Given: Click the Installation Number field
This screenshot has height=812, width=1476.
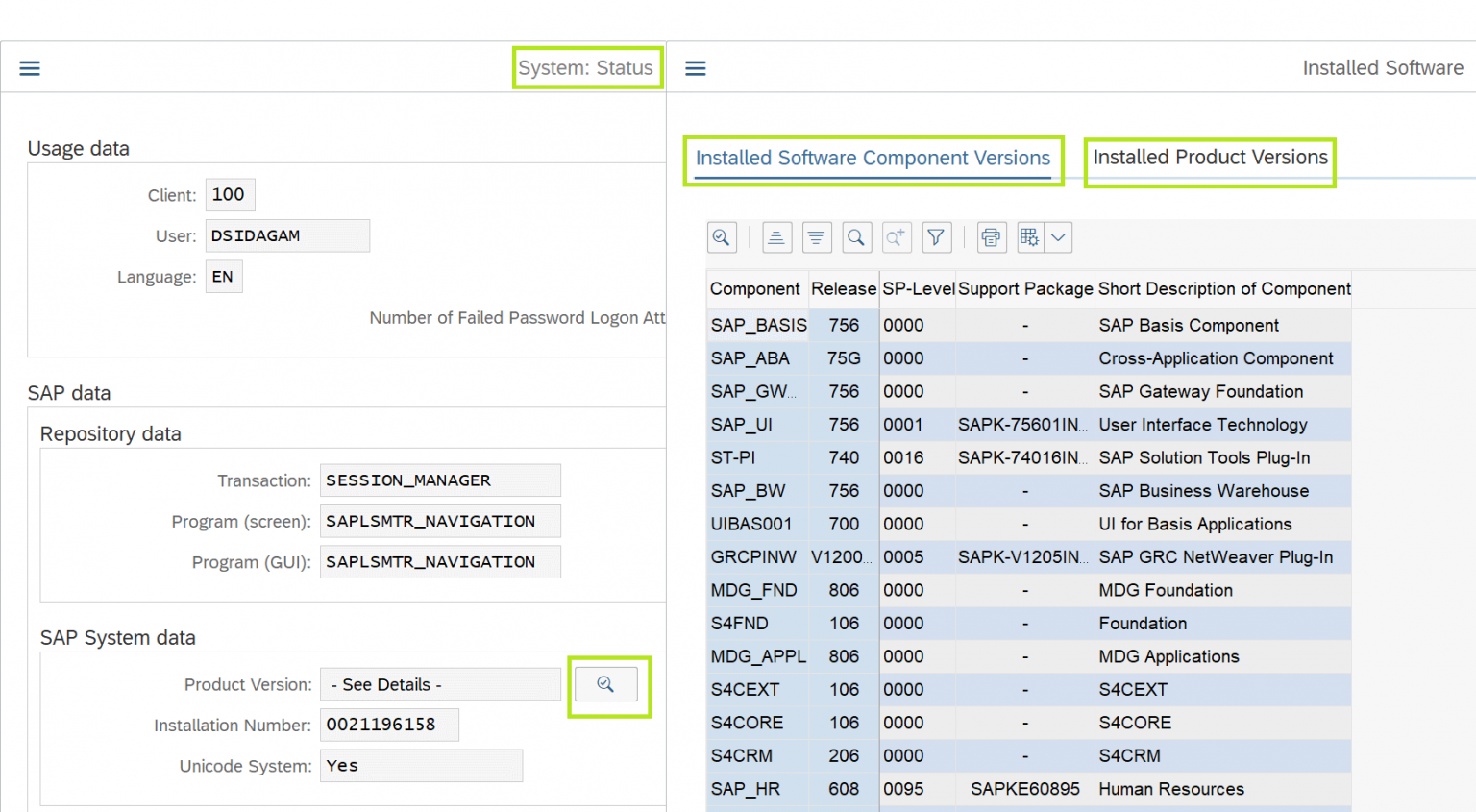Looking at the screenshot, I should point(389,725).
